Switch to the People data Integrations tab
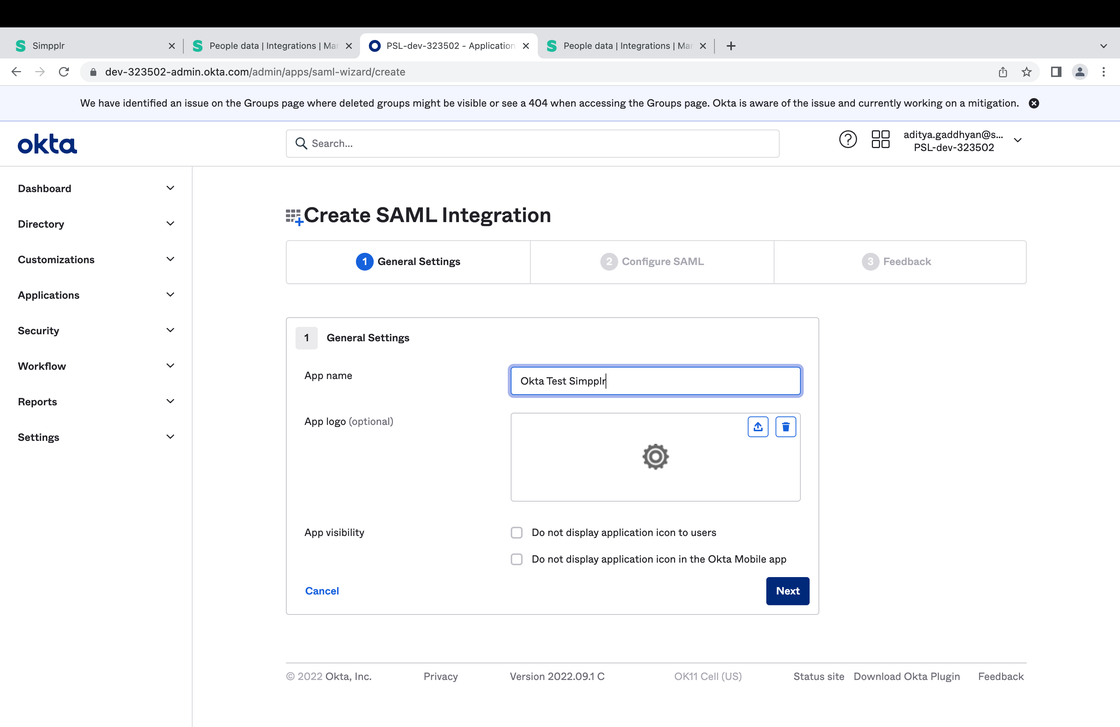 pyautogui.click(x=270, y=45)
